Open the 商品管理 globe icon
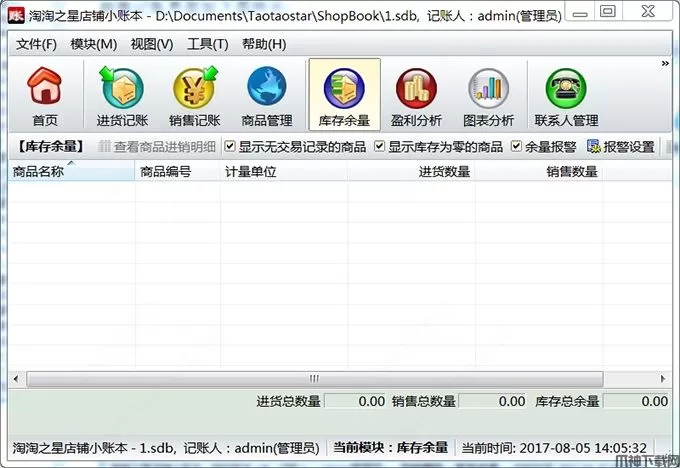Screen dimensions: 680x468 click(267, 96)
